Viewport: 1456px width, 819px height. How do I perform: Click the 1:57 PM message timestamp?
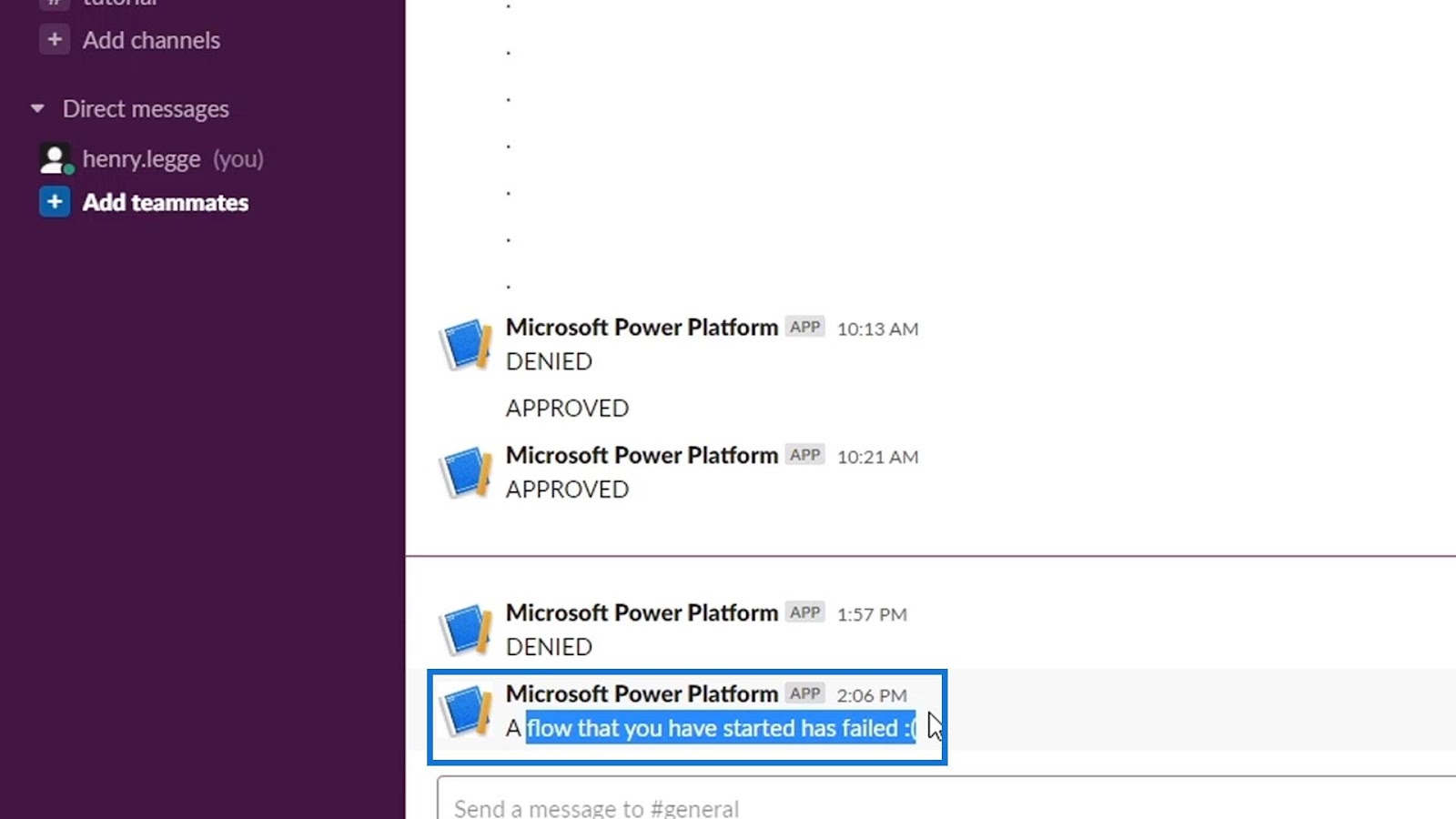pyautogui.click(x=872, y=614)
